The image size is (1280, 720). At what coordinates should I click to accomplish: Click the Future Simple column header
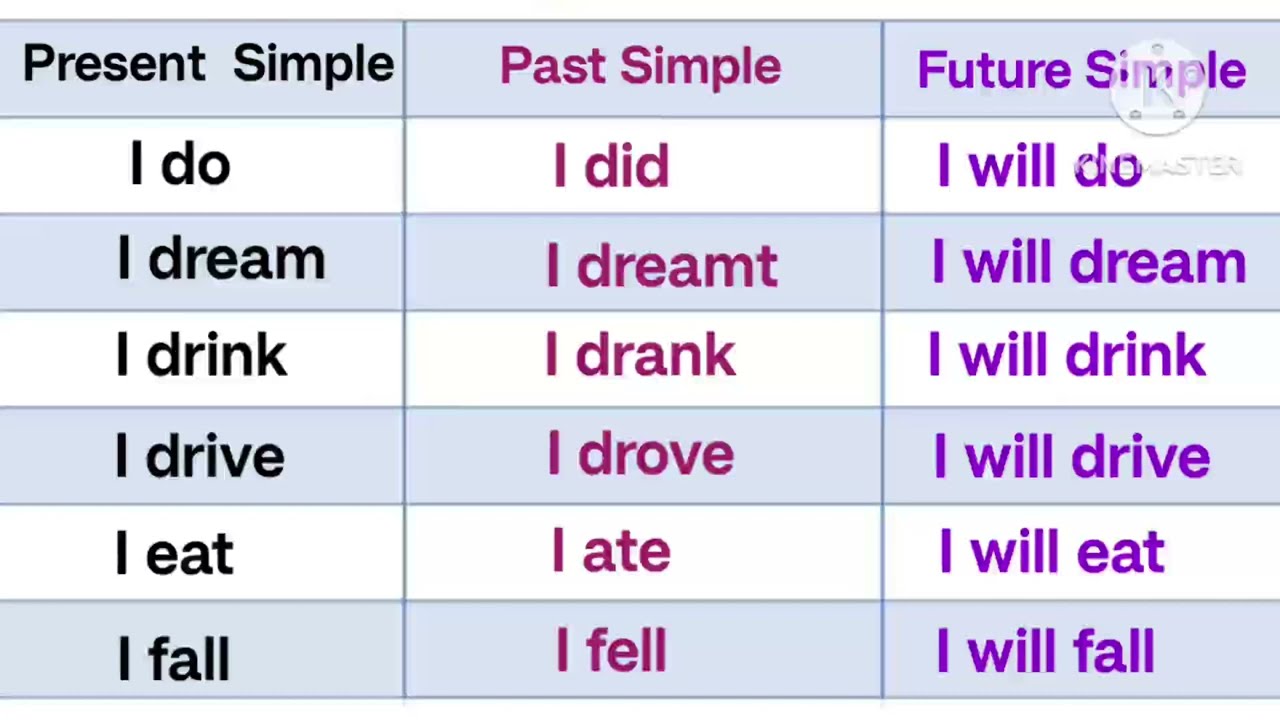click(1081, 70)
